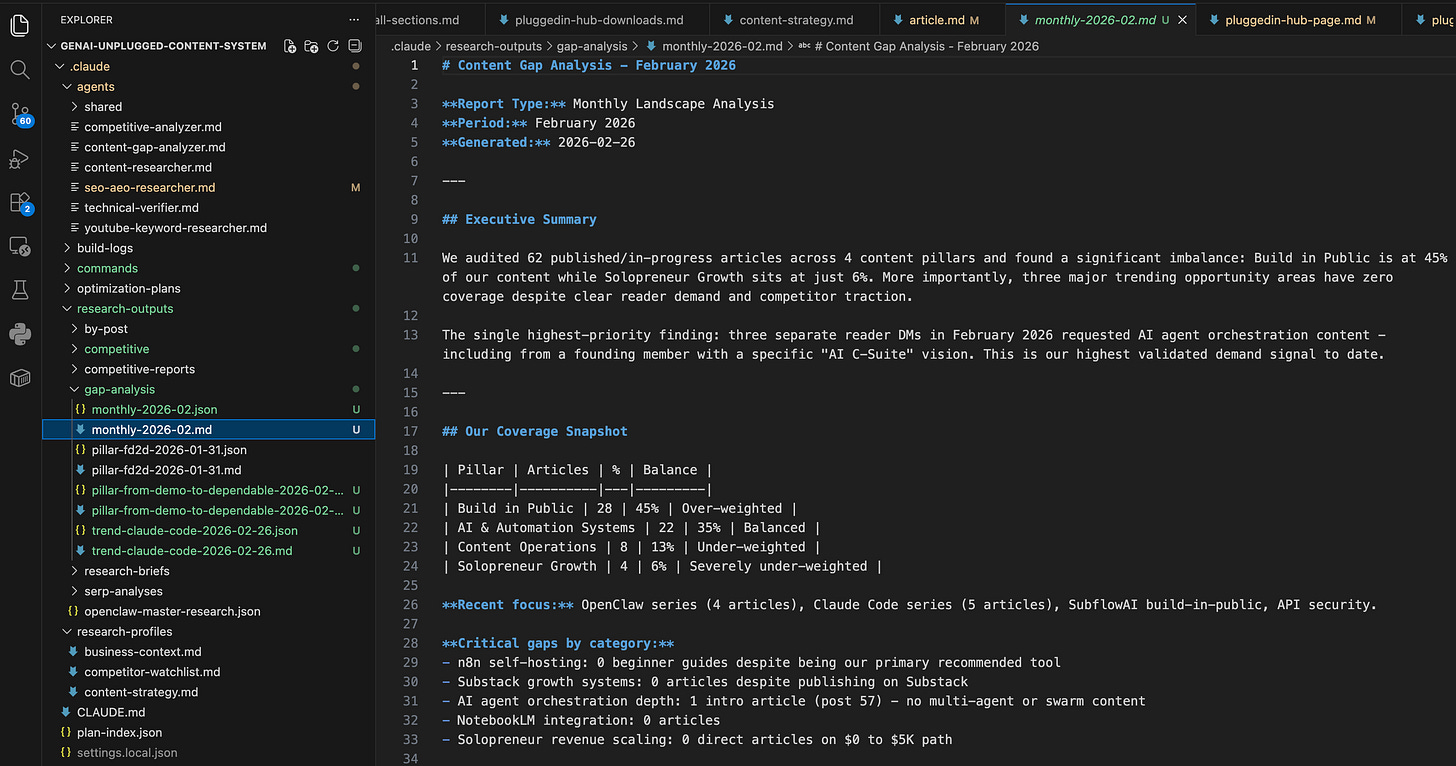The width and height of the screenshot is (1456, 766).
Task: Open the Search view in activity bar
Action: point(19,69)
